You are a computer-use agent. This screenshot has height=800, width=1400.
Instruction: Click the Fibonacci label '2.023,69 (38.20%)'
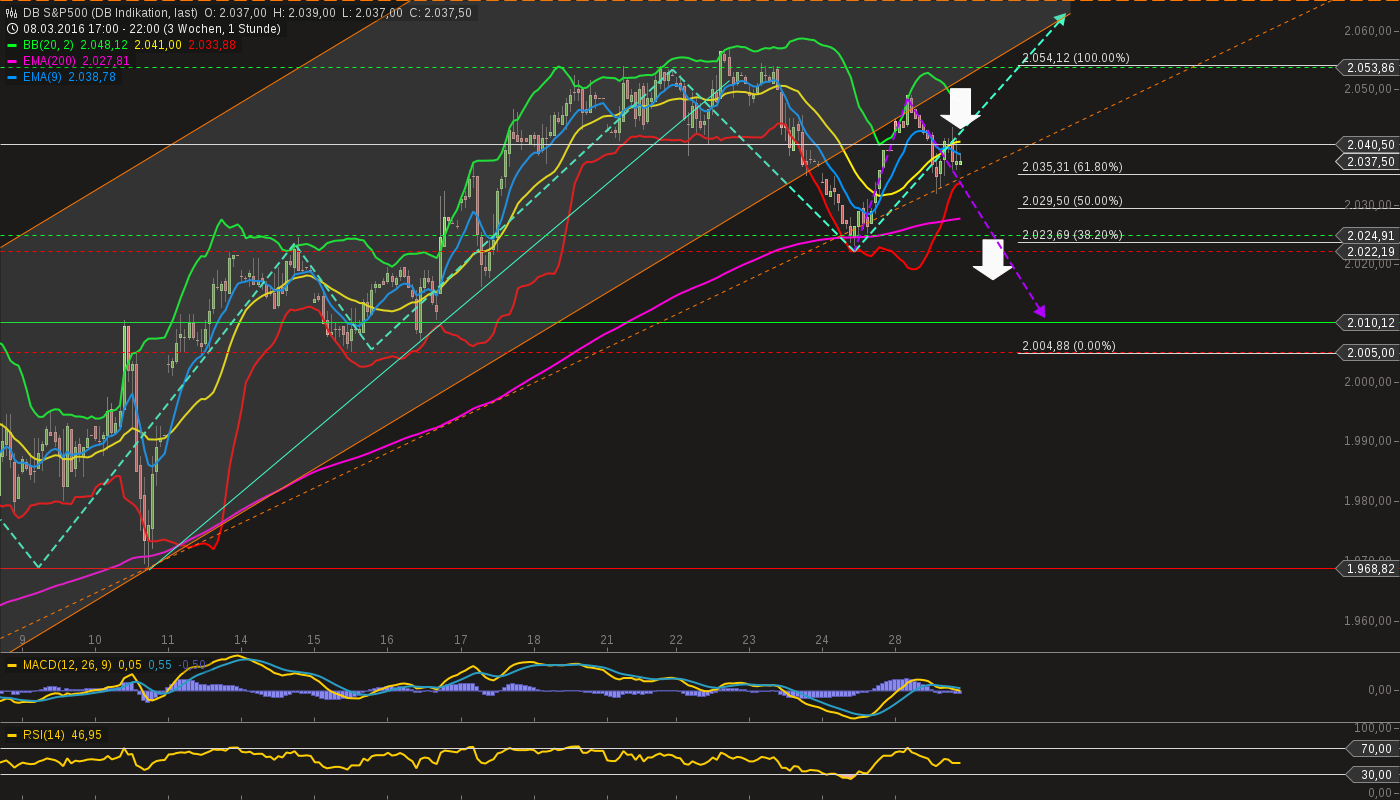[1072, 235]
